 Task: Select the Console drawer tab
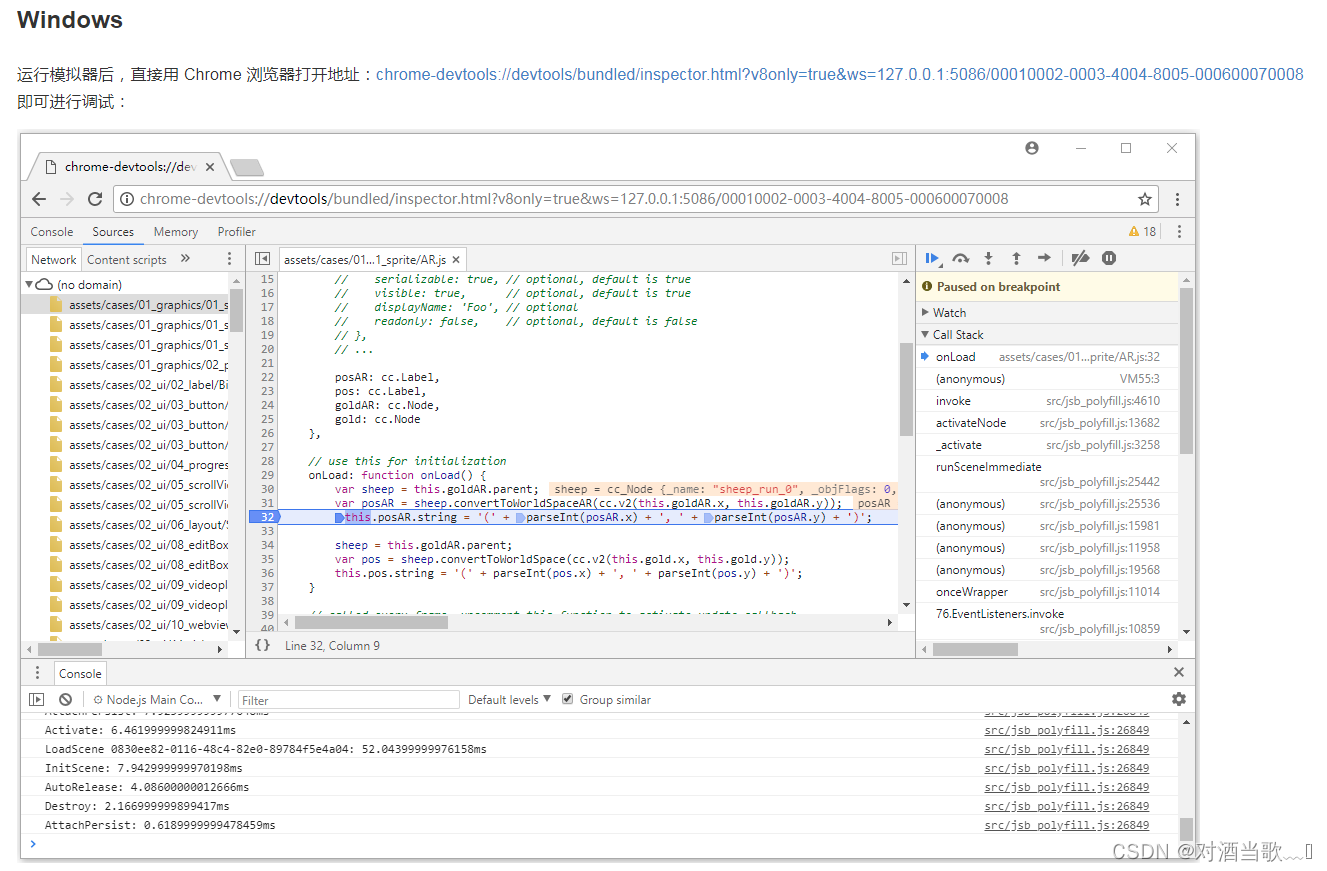(80, 674)
